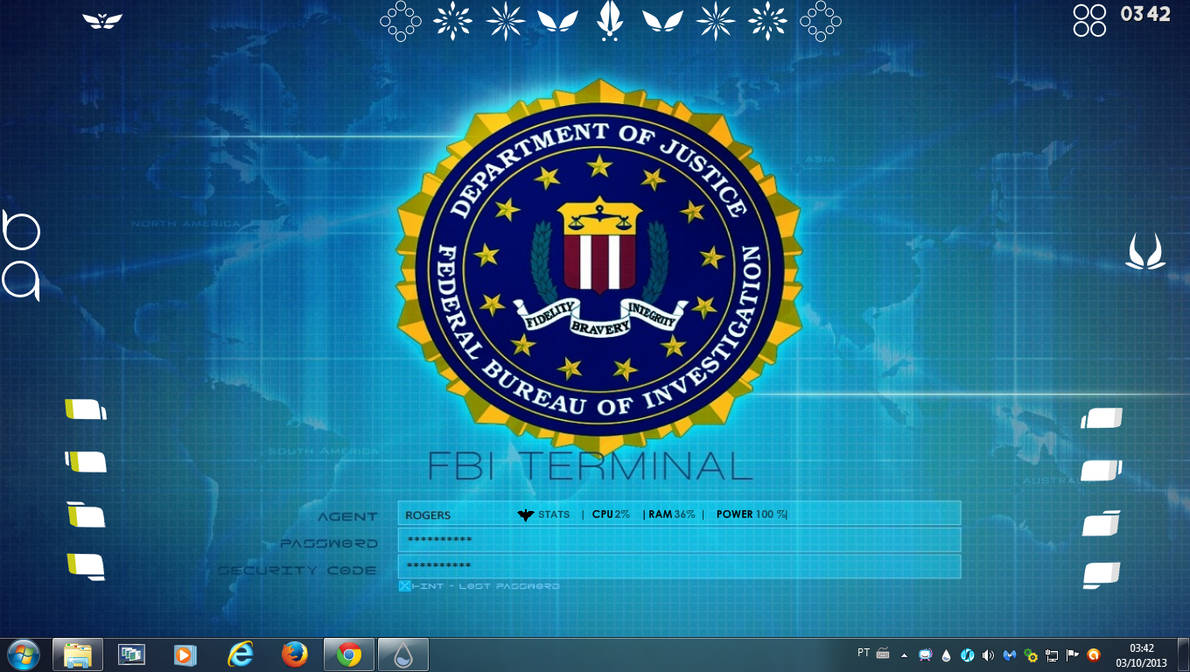Toggle the hint checkbox below the security code field
The height and width of the screenshot is (672, 1190).
click(404, 585)
